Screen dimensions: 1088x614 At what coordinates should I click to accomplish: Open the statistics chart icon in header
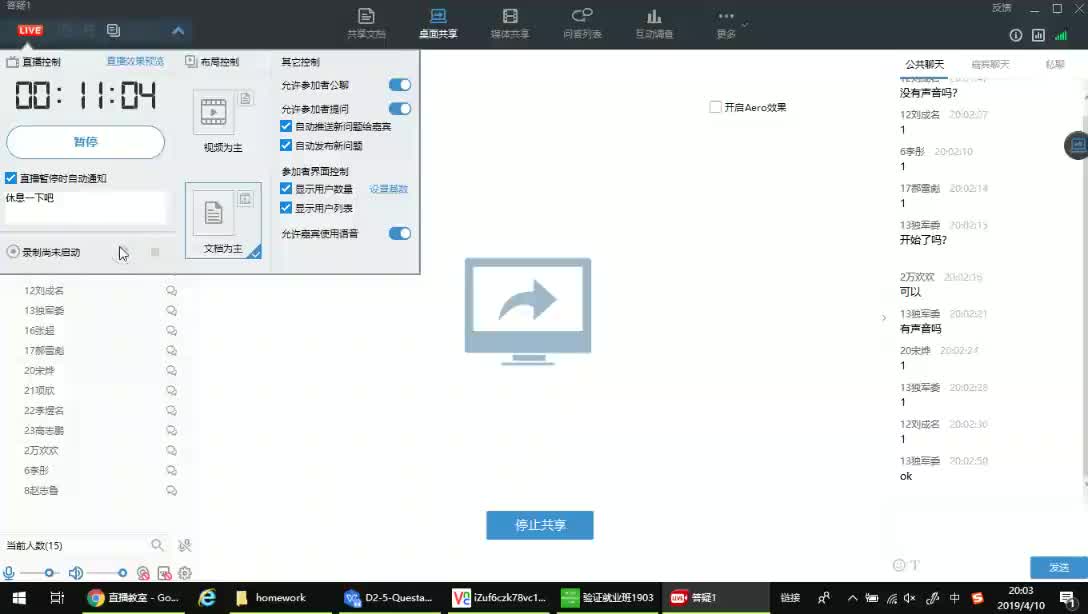[x=1038, y=35]
